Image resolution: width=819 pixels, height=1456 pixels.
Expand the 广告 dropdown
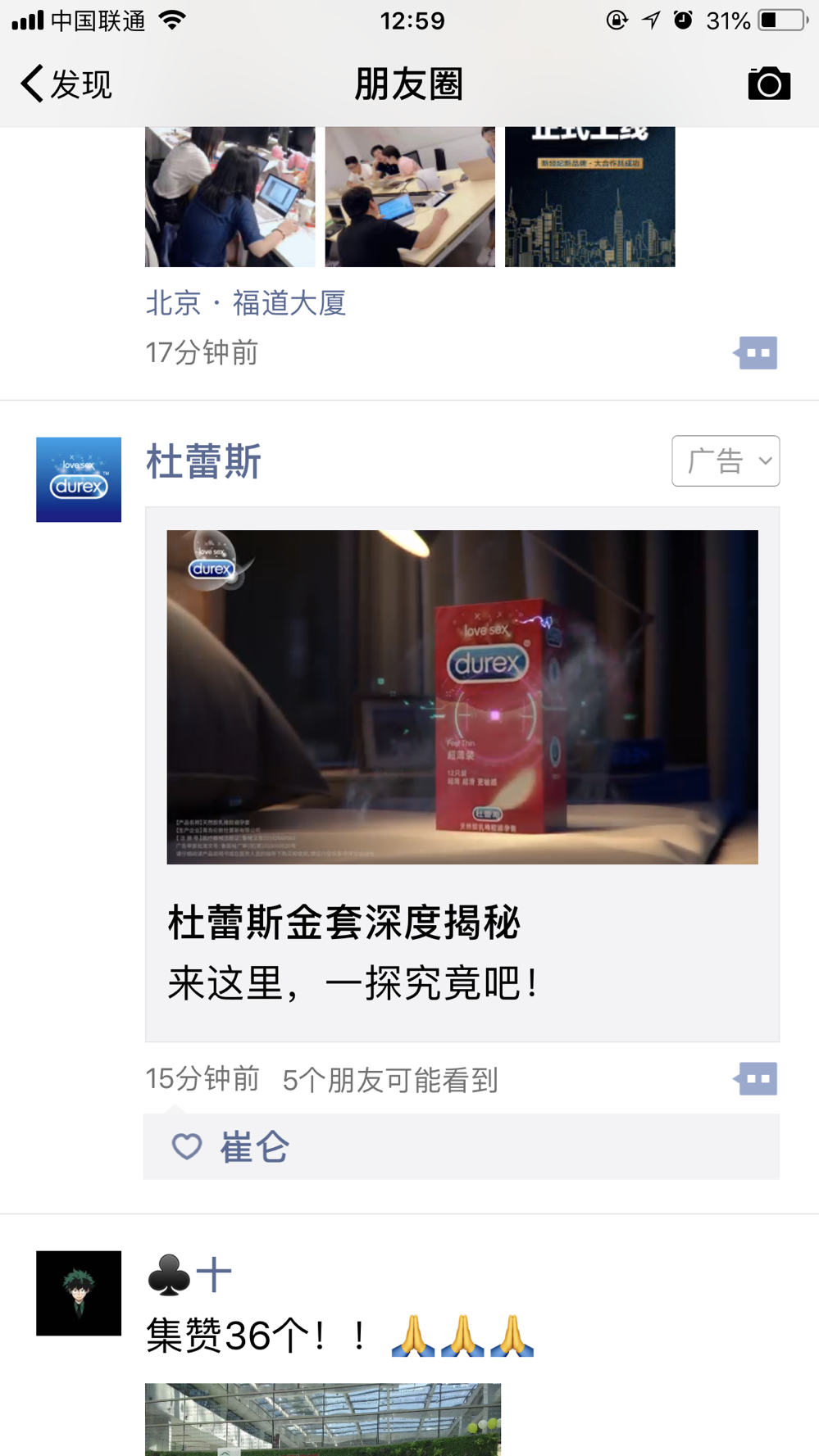tap(726, 460)
